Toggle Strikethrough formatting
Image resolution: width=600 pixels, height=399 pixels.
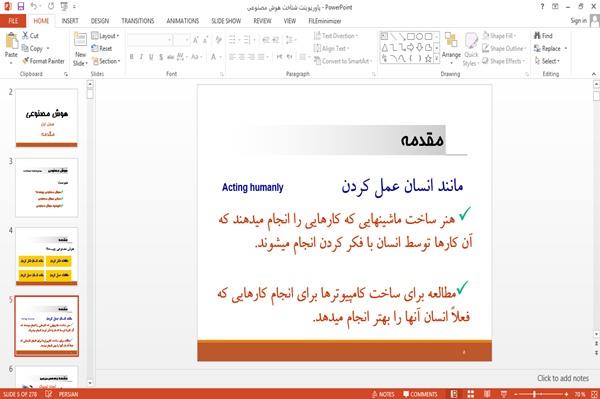coord(171,57)
